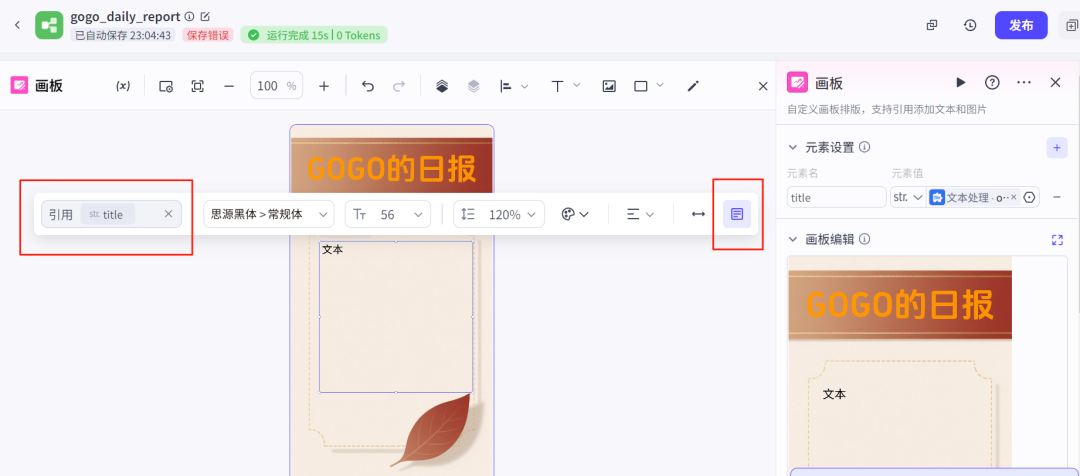Open the 思源黑体 > 常规体 font dropdown

[269, 214]
